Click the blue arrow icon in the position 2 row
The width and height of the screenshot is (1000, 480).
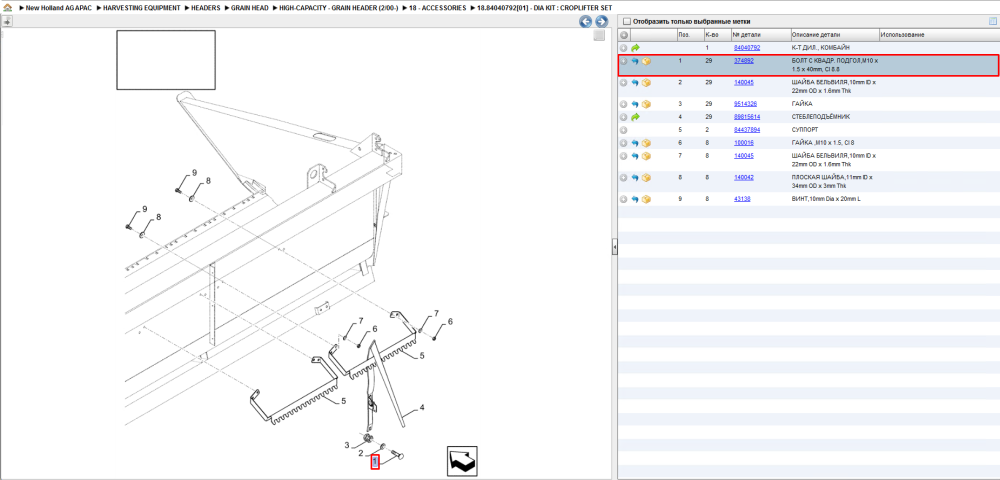635,83
